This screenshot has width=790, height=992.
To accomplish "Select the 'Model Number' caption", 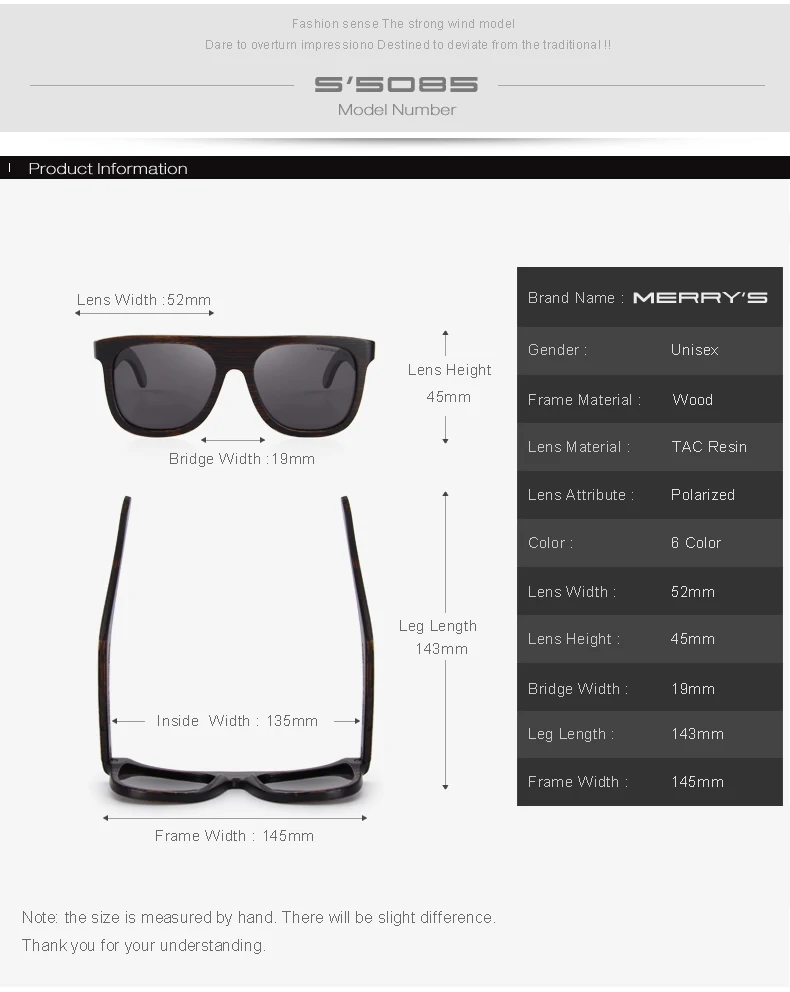I will (397, 109).
